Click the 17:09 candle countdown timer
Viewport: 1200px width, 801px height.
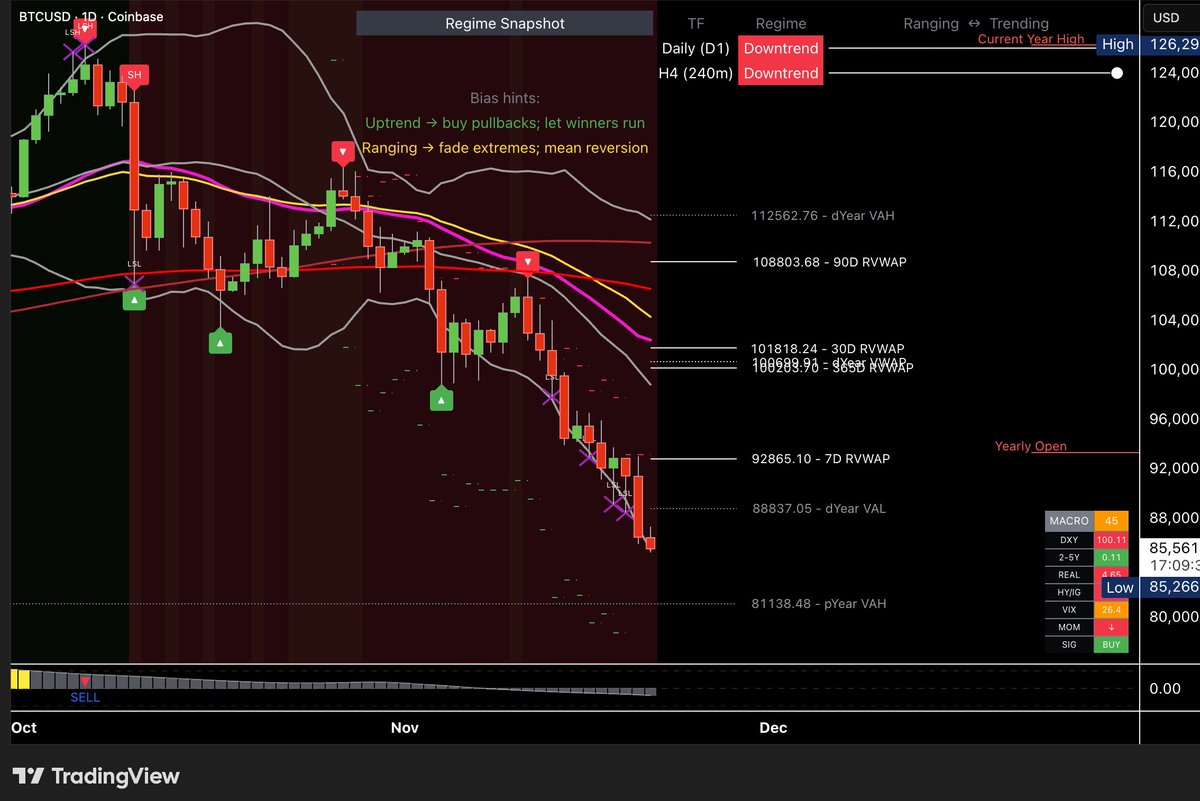pos(1173,564)
